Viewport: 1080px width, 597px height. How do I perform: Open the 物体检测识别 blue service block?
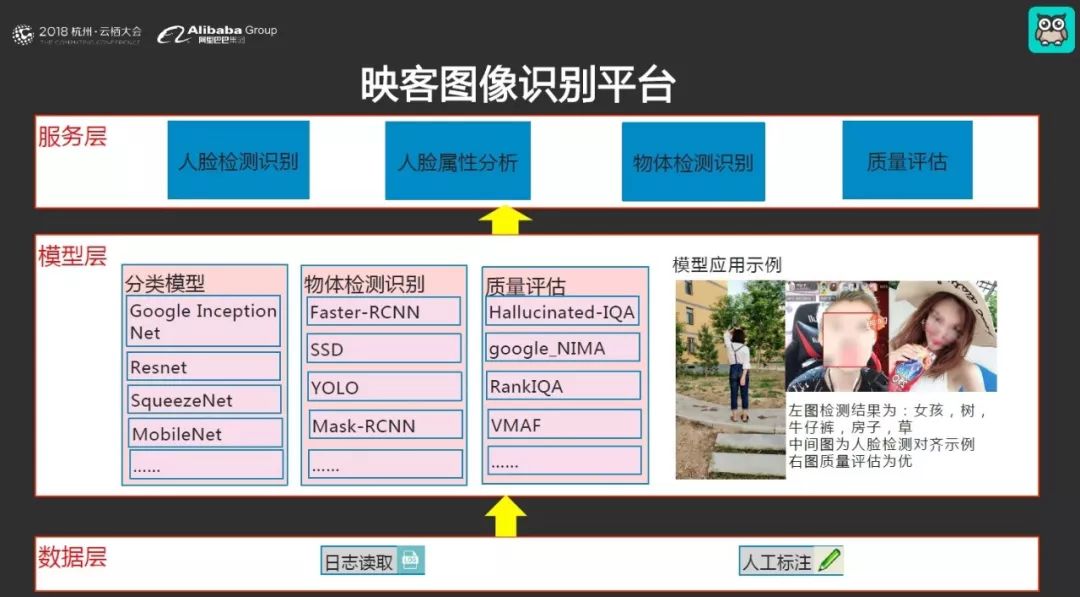coord(693,162)
